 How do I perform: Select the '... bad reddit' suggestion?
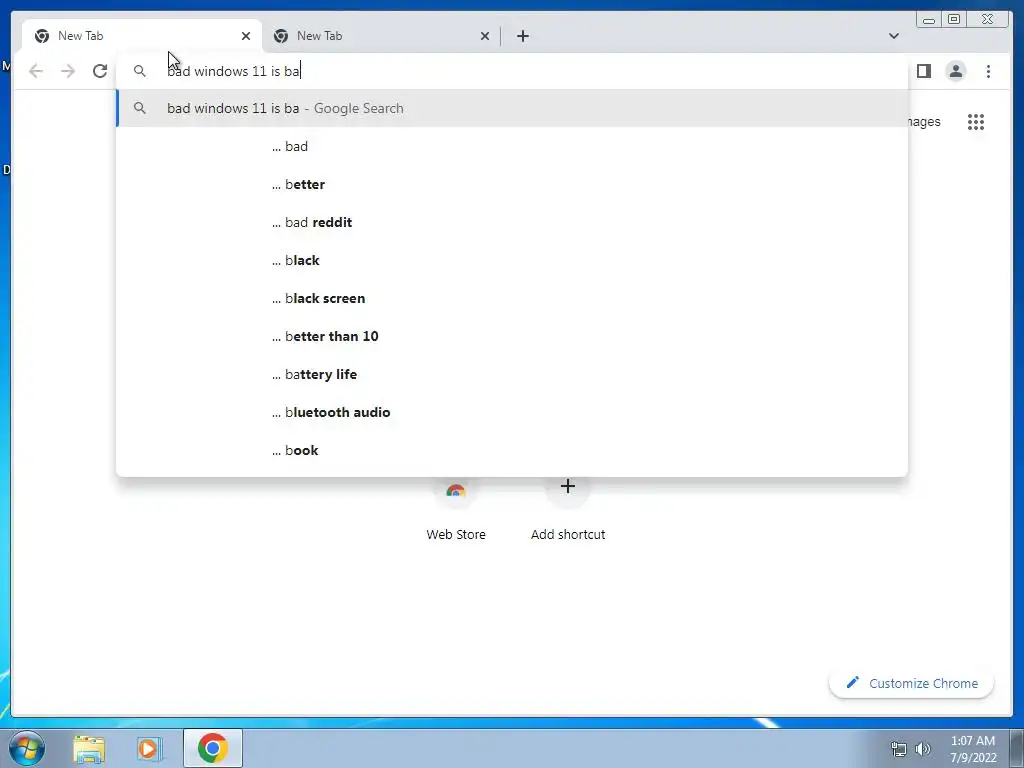point(512,222)
